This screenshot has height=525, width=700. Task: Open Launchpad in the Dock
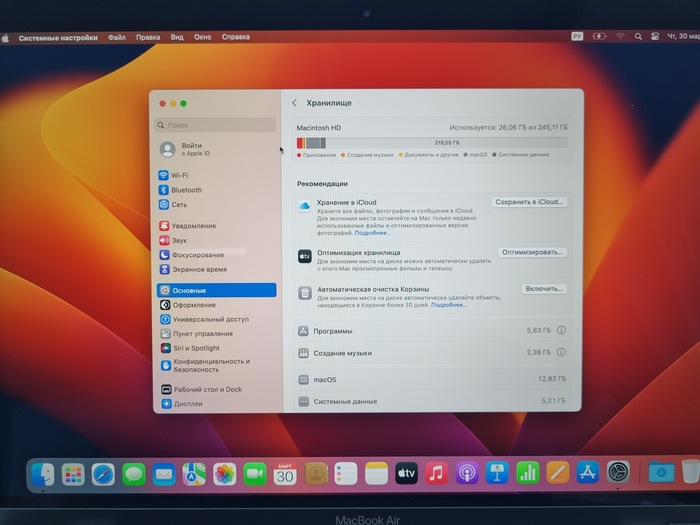73,474
